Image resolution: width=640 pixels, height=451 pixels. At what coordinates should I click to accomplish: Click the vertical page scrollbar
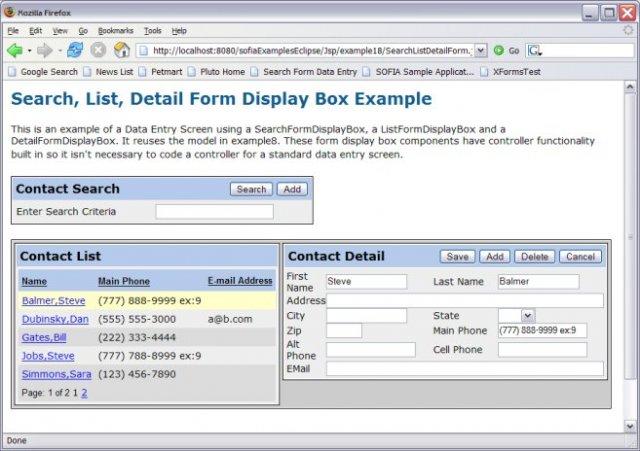coord(629,240)
